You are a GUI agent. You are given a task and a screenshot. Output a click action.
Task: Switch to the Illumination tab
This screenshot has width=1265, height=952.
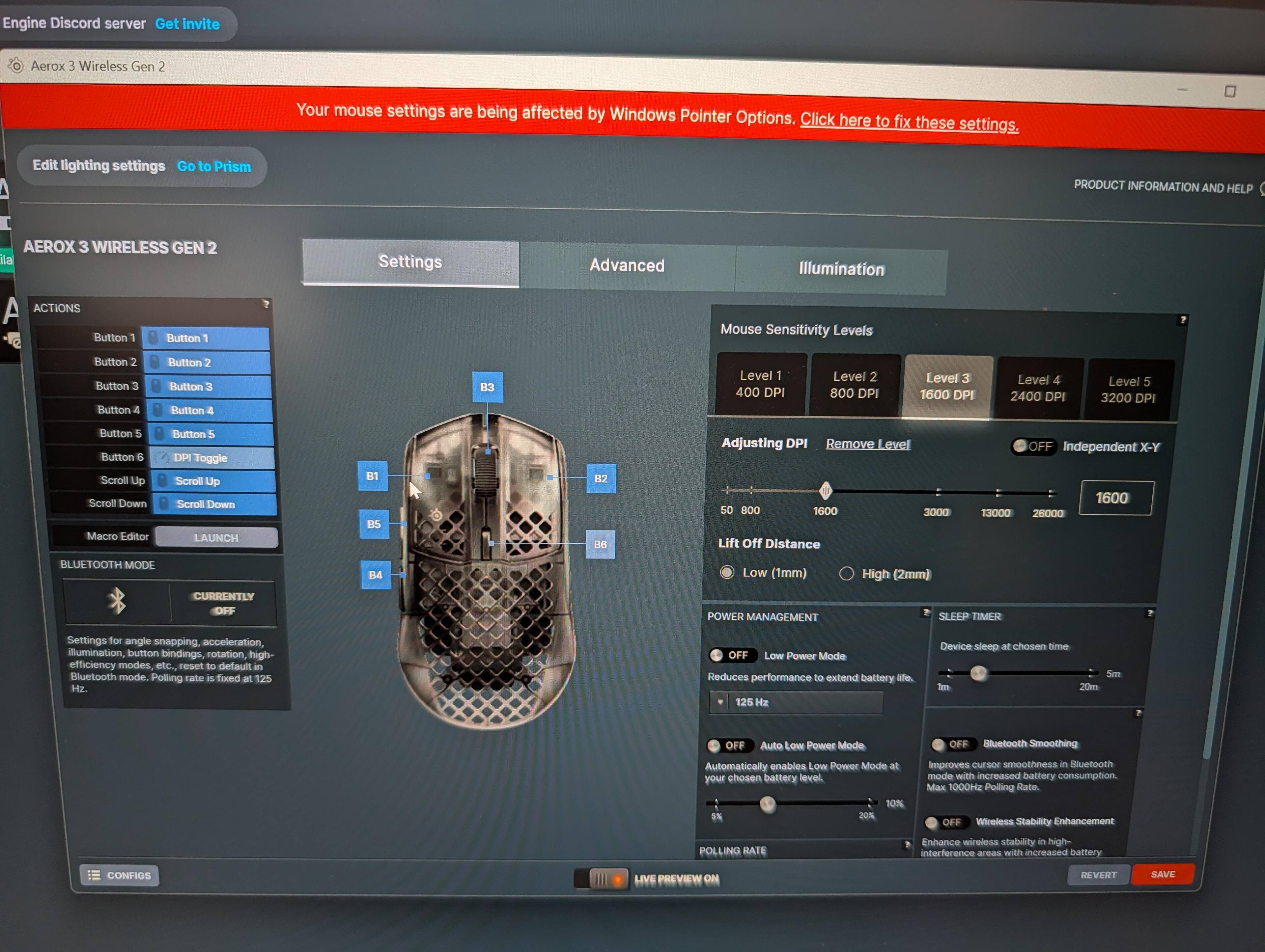tap(841, 269)
